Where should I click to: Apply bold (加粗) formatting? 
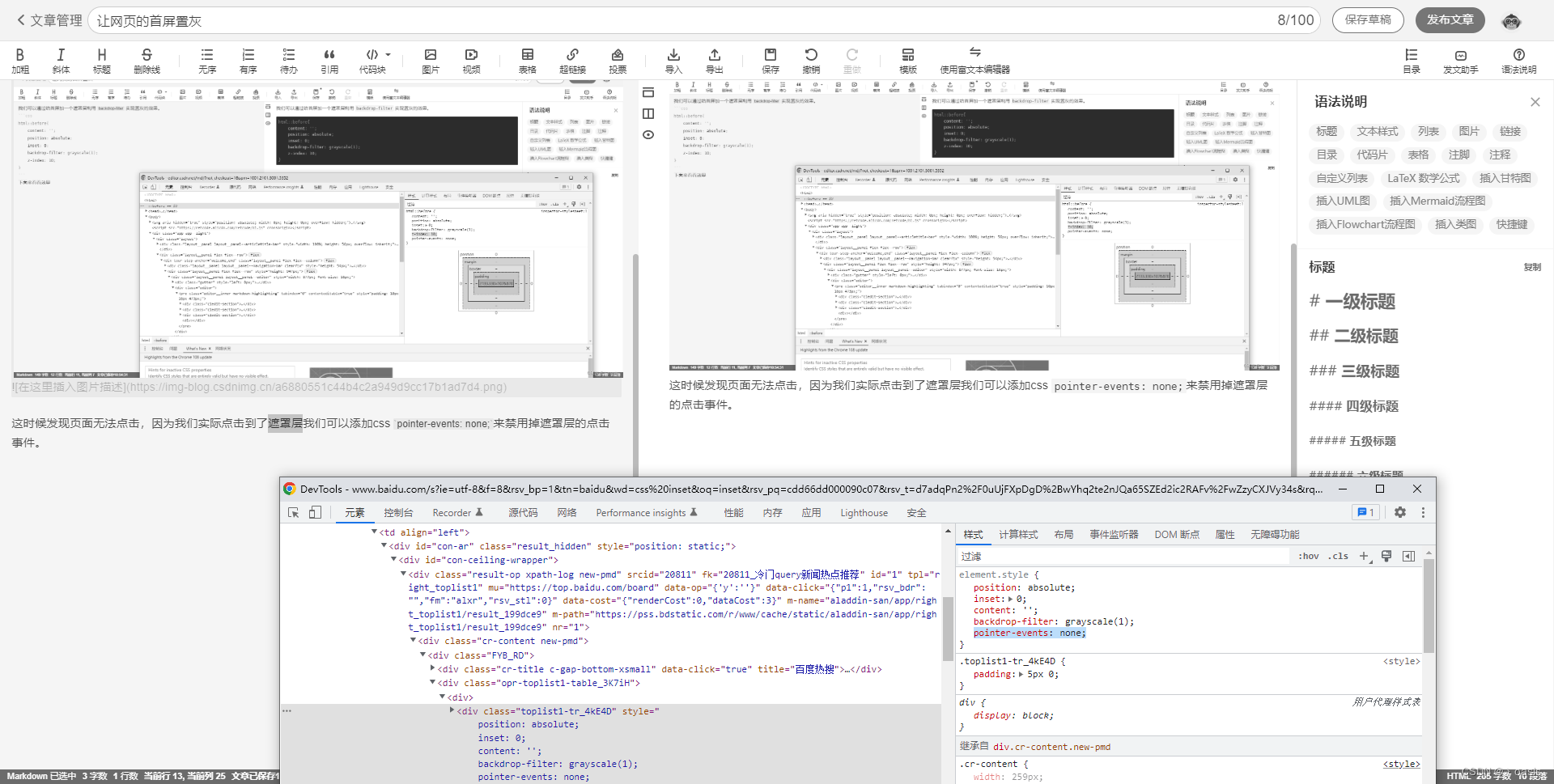pos(20,61)
